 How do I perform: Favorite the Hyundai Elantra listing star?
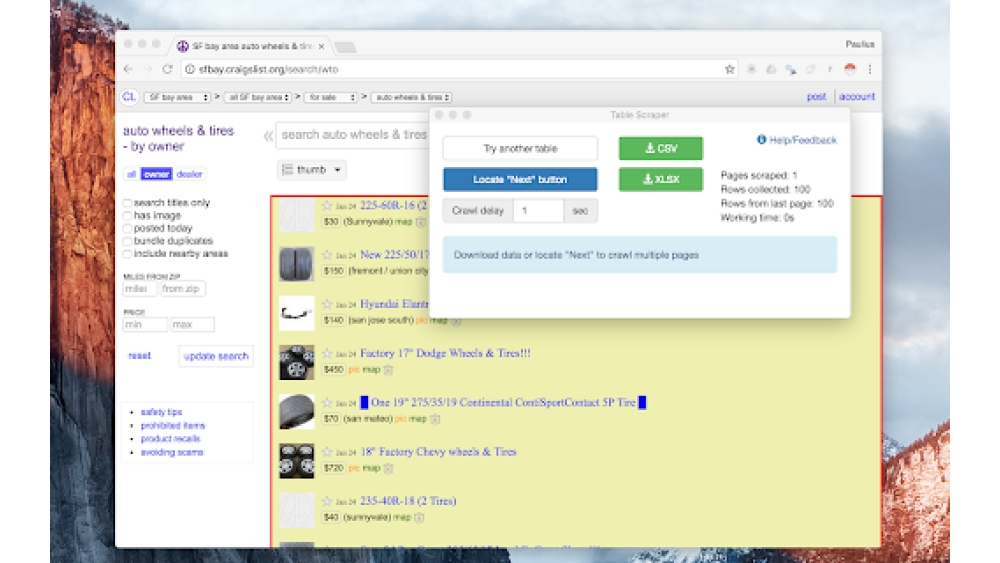[327, 303]
